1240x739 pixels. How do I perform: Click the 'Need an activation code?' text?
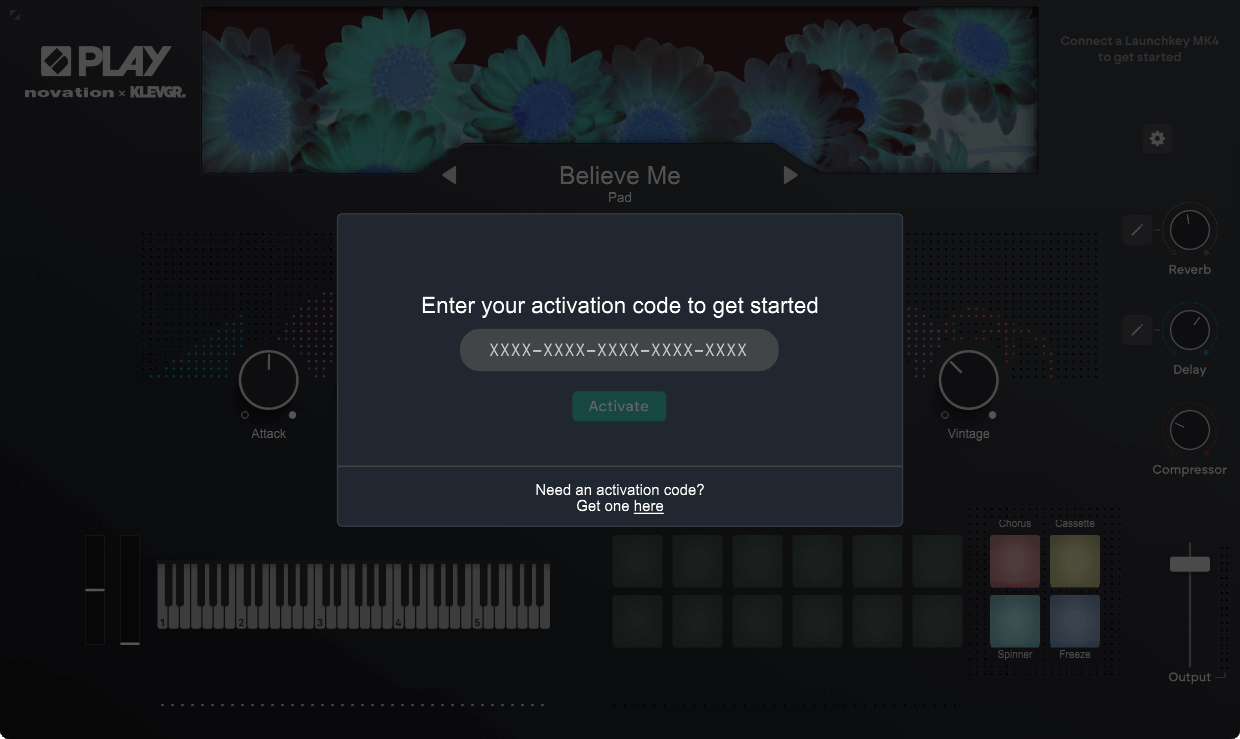tap(620, 490)
